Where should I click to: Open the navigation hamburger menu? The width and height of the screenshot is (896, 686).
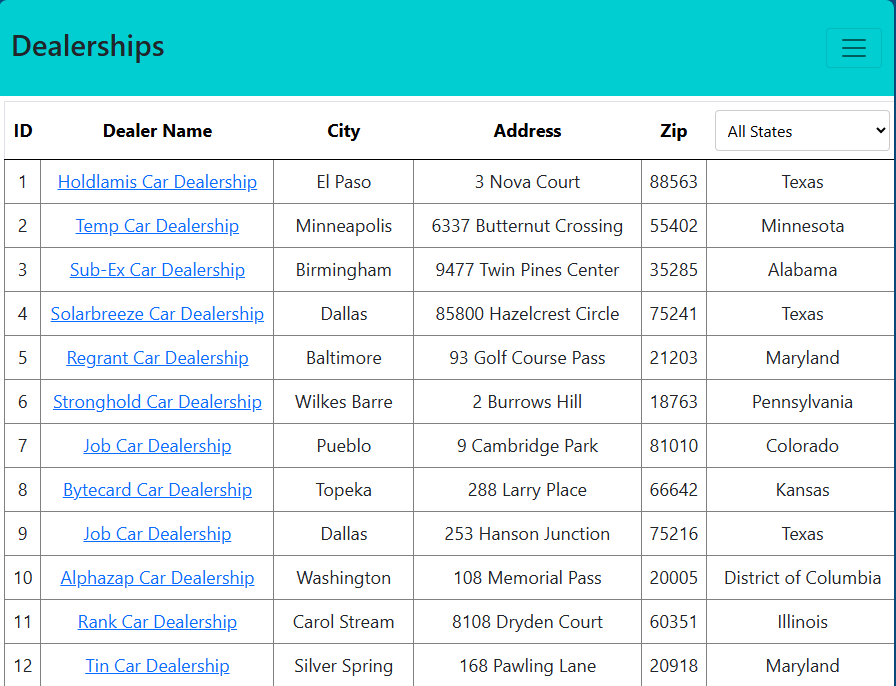coord(853,48)
